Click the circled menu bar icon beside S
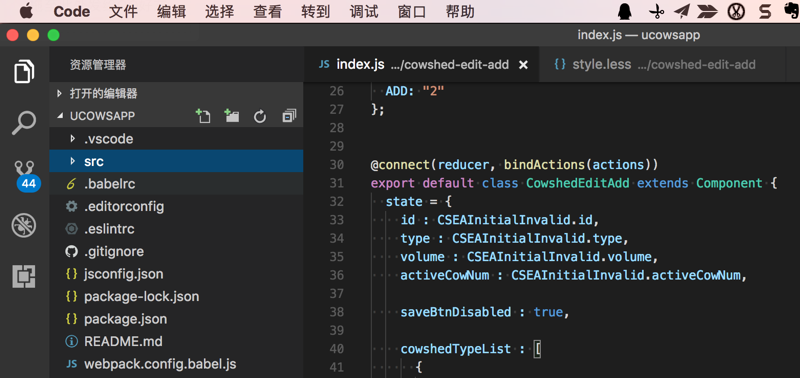The height and width of the screenshot is (378, 800). [736, 11]
